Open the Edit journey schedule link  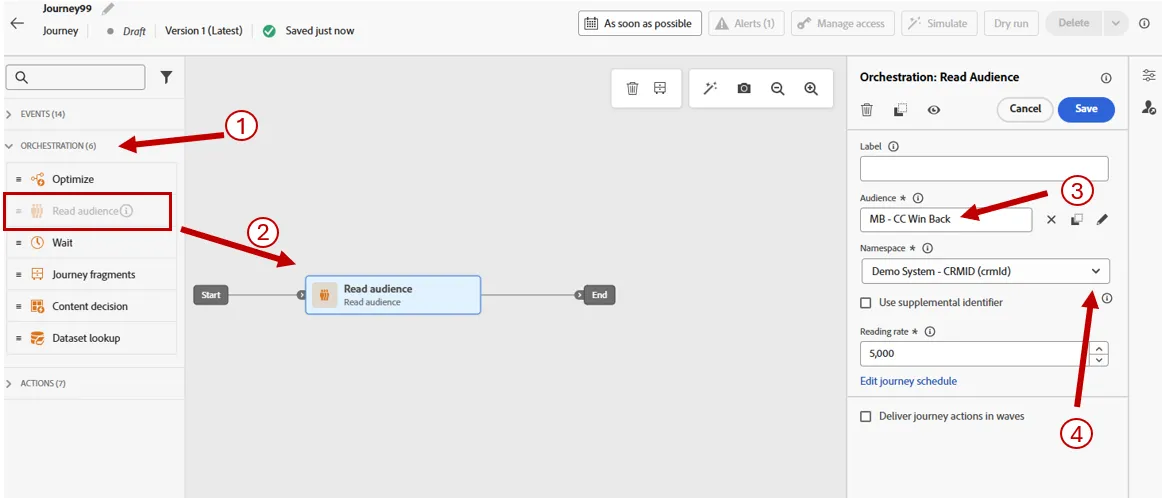908,381
